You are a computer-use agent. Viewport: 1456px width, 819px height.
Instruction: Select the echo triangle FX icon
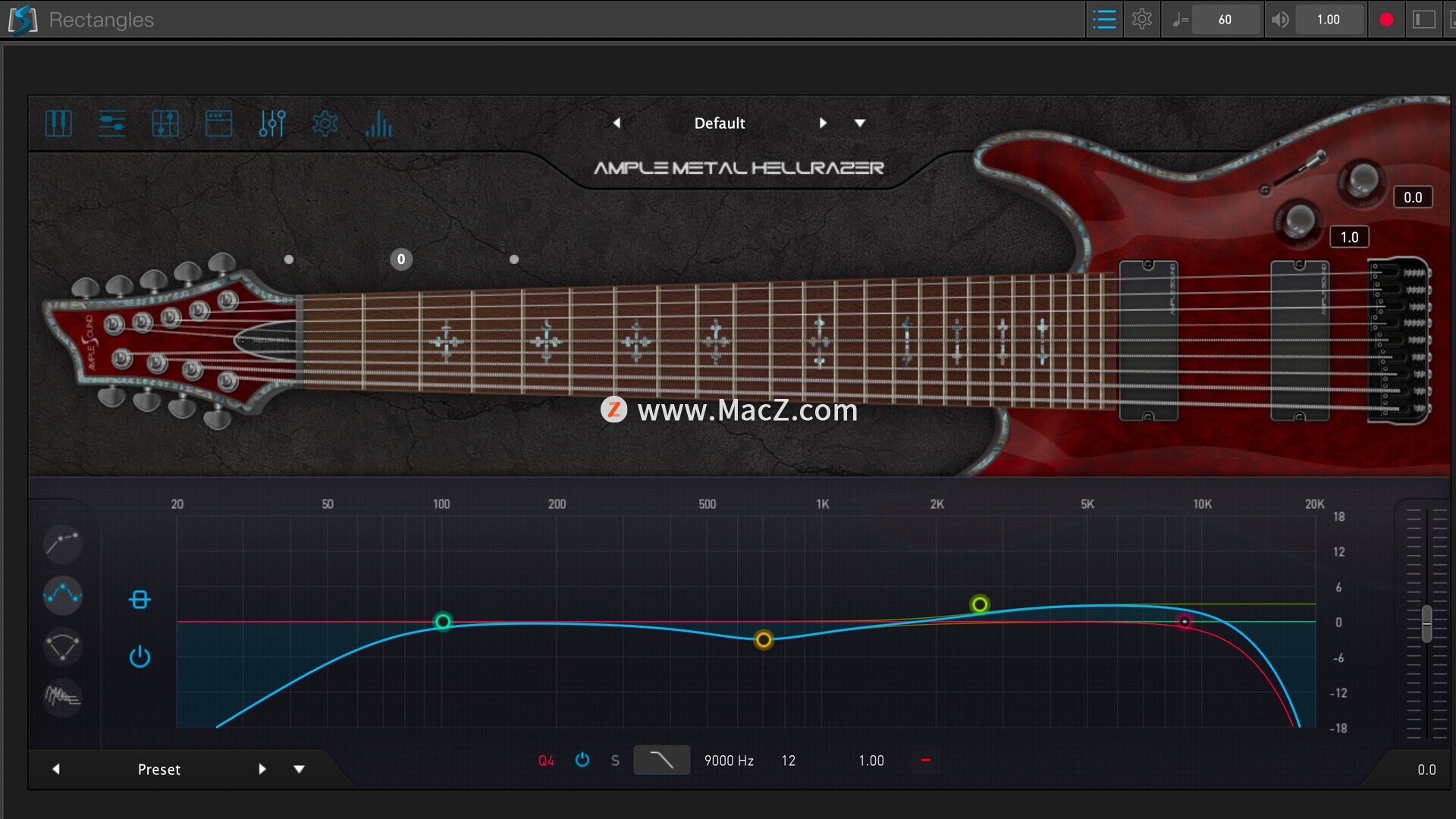pos(62,646)
